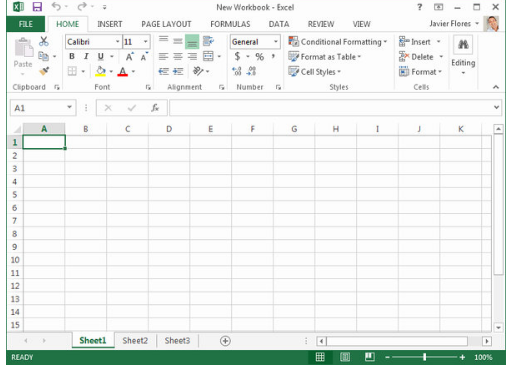
Task: Click the Insert cells button
Action: (420, 42)
